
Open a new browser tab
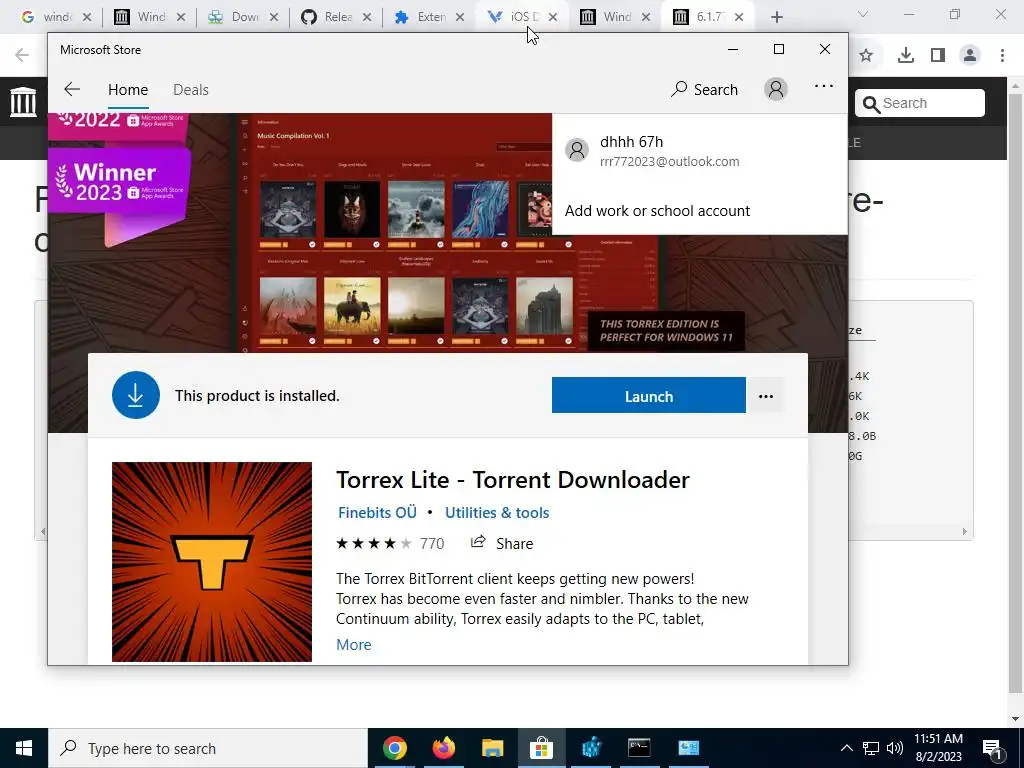[x=776, y=17]
